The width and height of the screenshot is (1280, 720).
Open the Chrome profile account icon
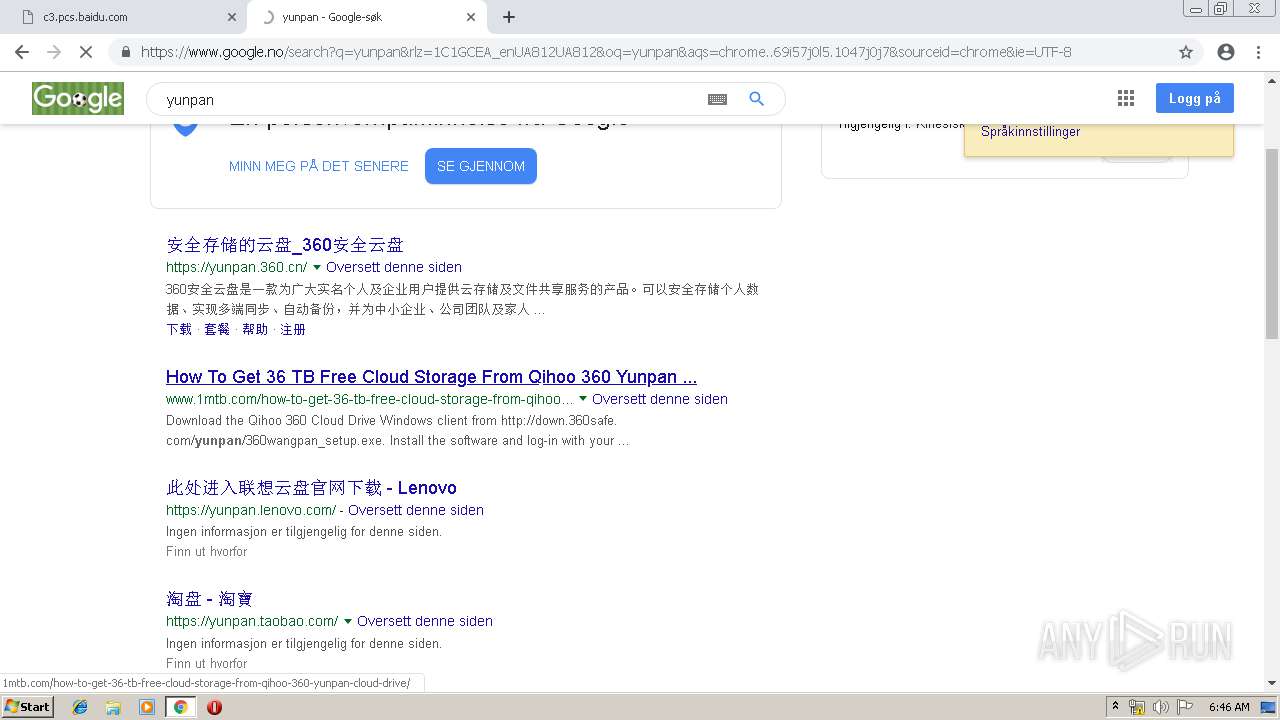(x=1226, y=52)
